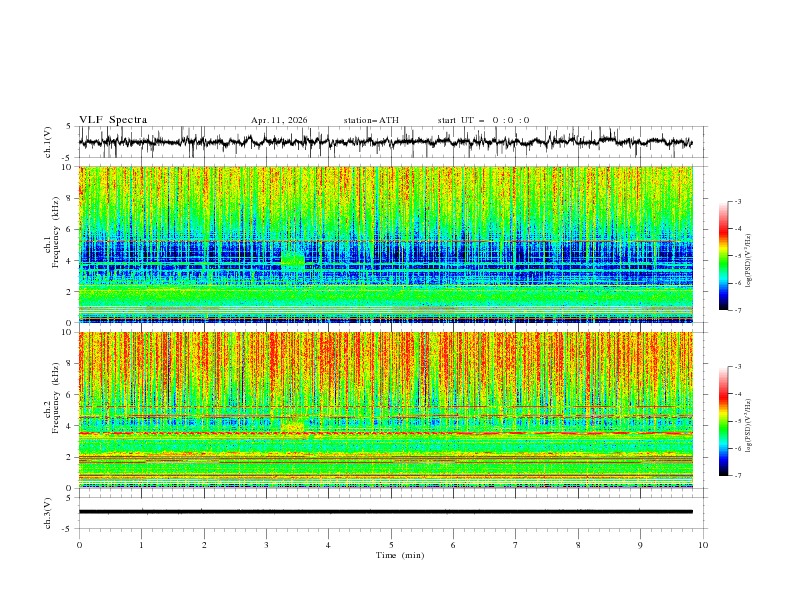The width and height of the screenshot is (792, 612).
Task: Click the ch.2 colorbar "log(PSD)(V²/Hz)" label
Action: point(748,425)
